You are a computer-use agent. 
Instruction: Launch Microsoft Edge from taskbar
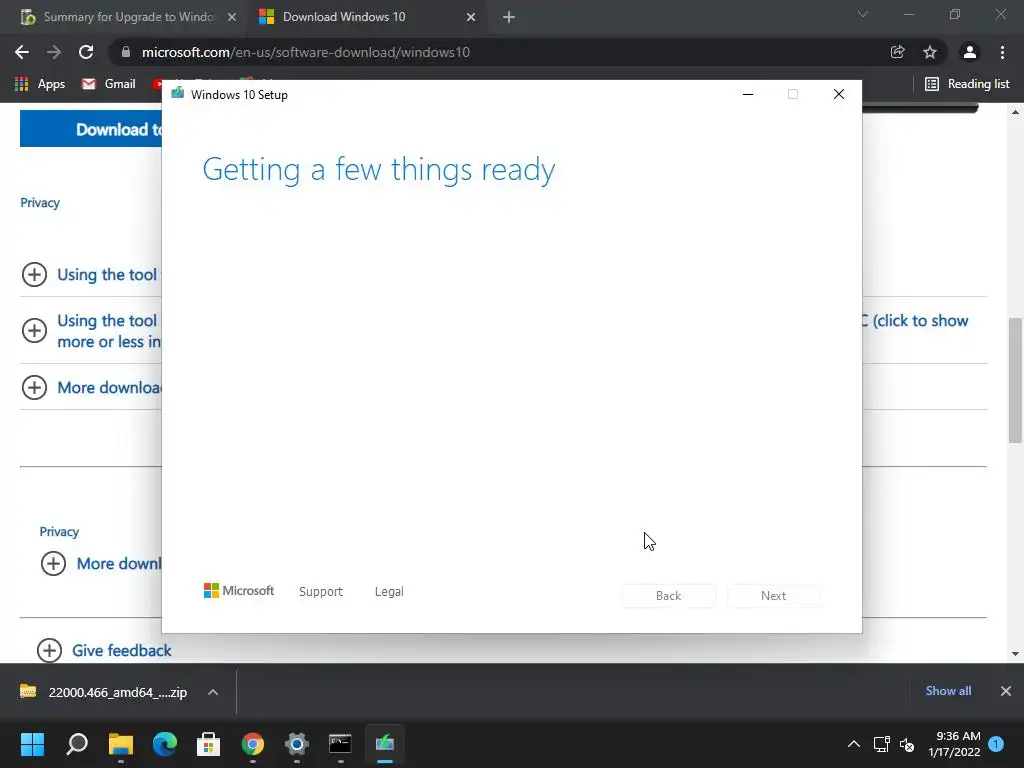tap(165, 744)
